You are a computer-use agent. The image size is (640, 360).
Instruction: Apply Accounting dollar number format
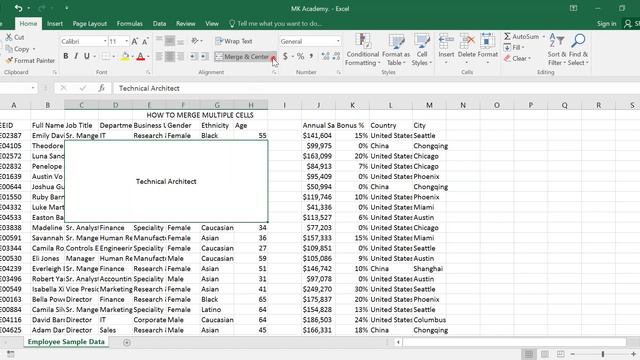tap(285, 56)
